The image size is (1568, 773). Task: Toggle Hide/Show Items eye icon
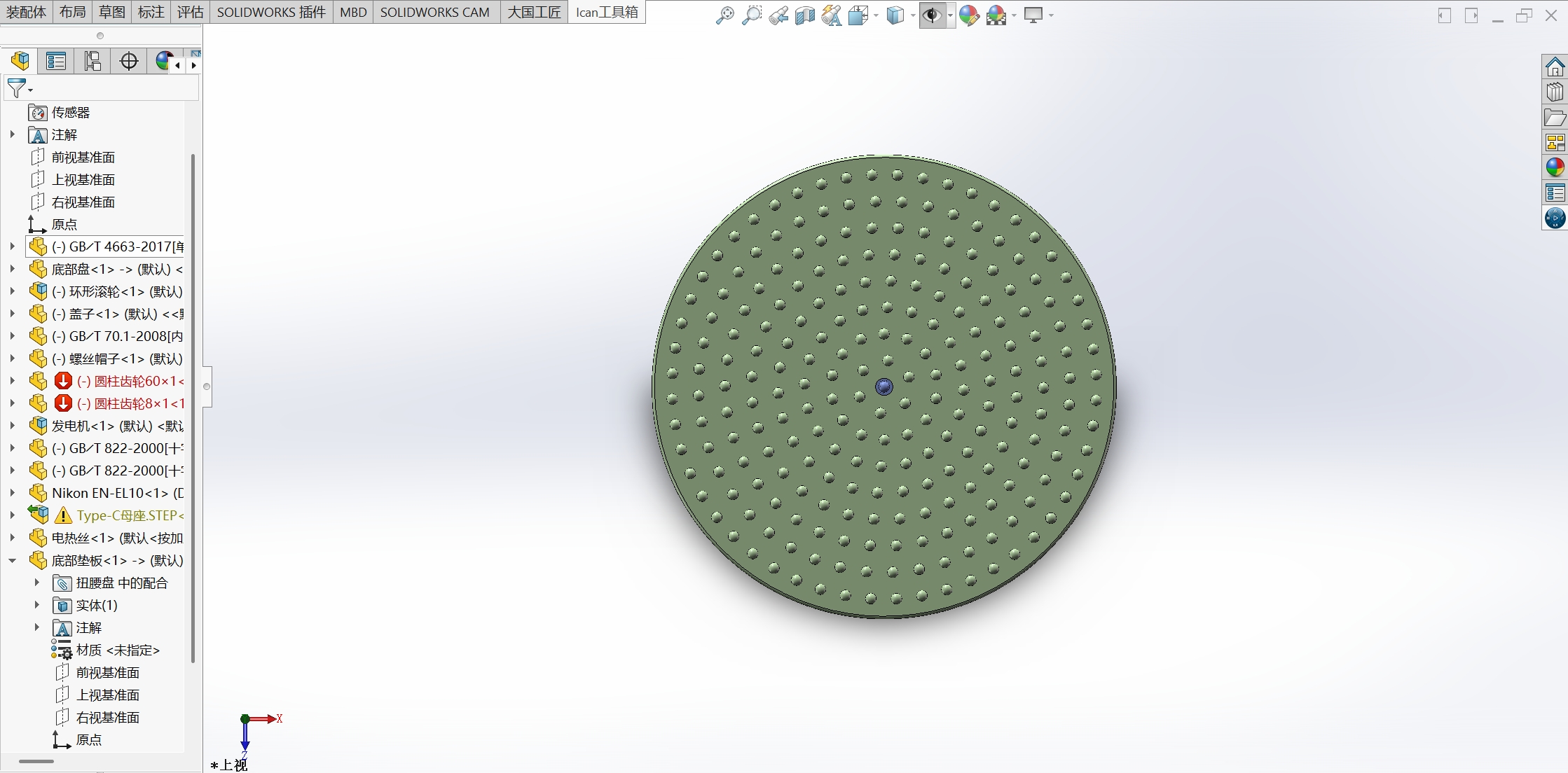click(x=932, y=15)
